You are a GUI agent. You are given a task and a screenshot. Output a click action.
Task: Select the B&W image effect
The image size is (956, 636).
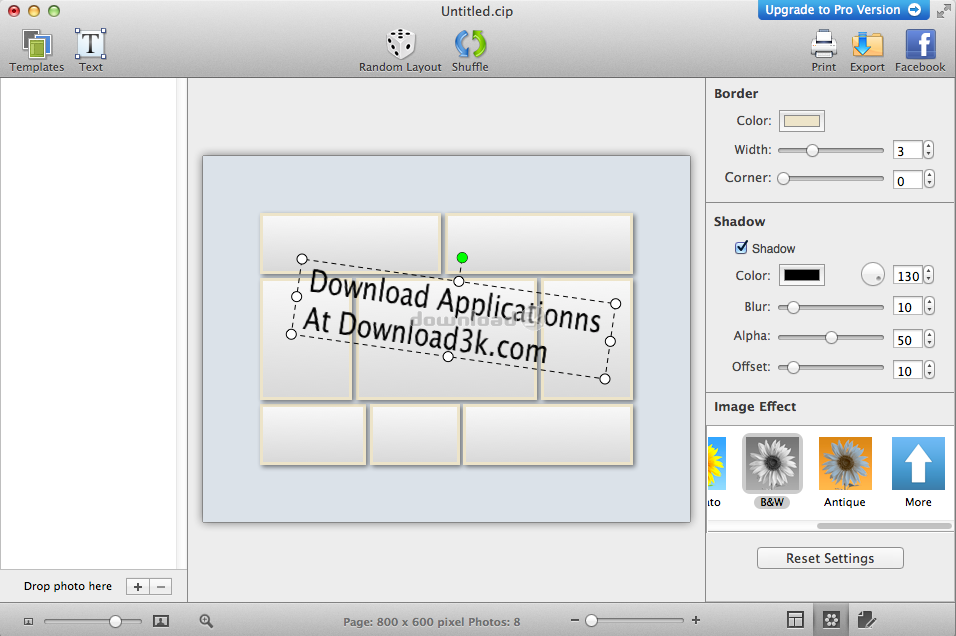point(772,471)
